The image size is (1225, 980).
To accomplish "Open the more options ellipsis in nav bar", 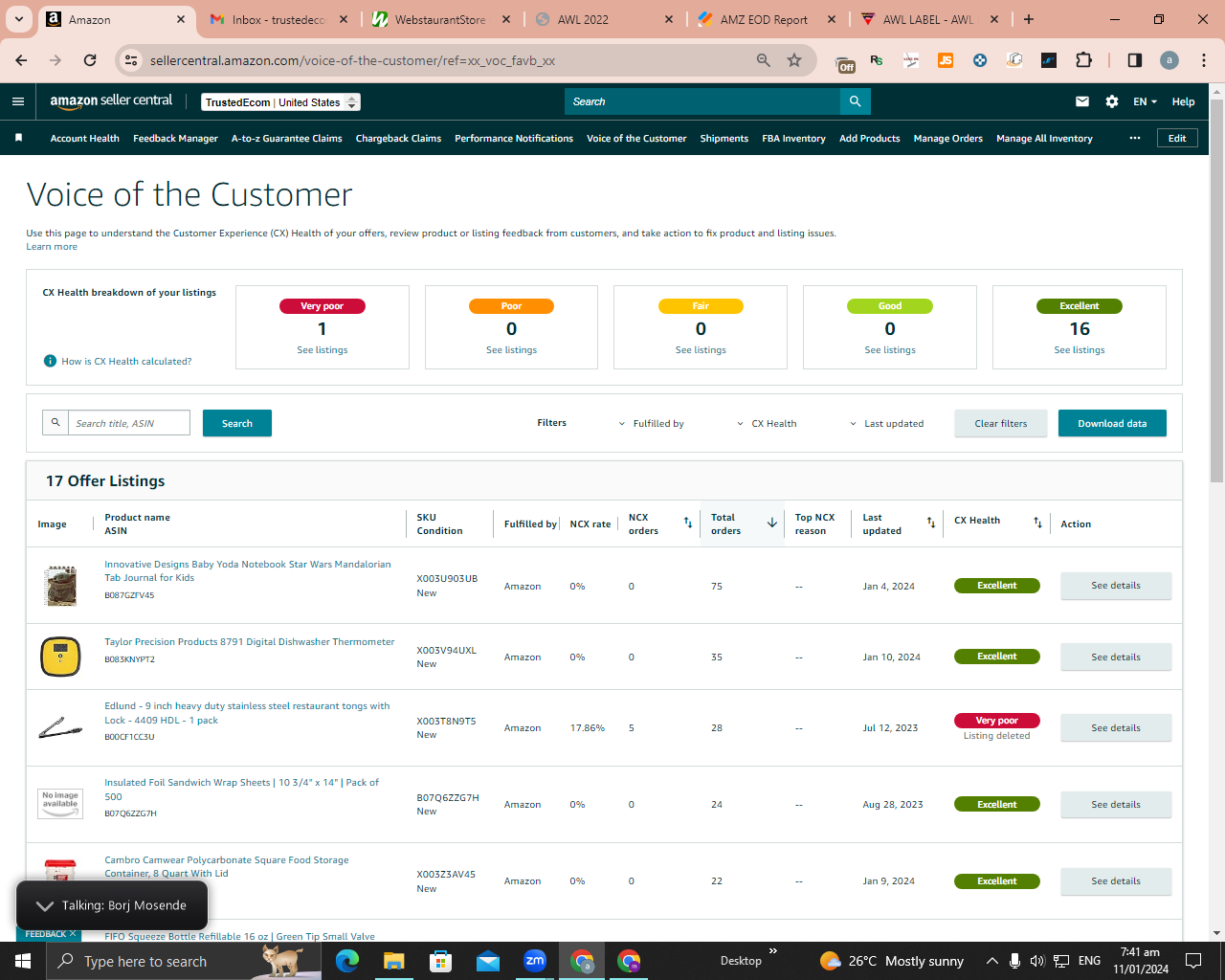I will [x=1135, y=138].
